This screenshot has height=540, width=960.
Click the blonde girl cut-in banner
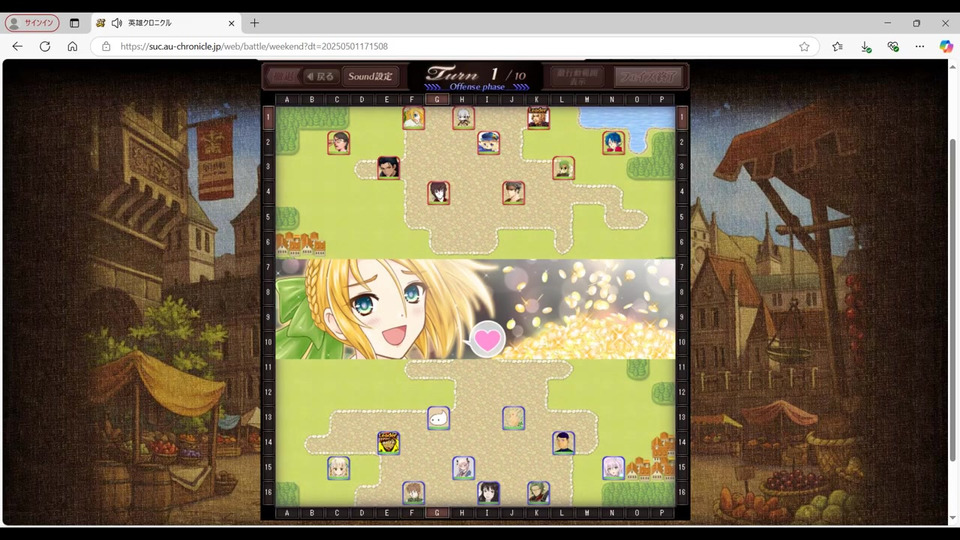475,309
